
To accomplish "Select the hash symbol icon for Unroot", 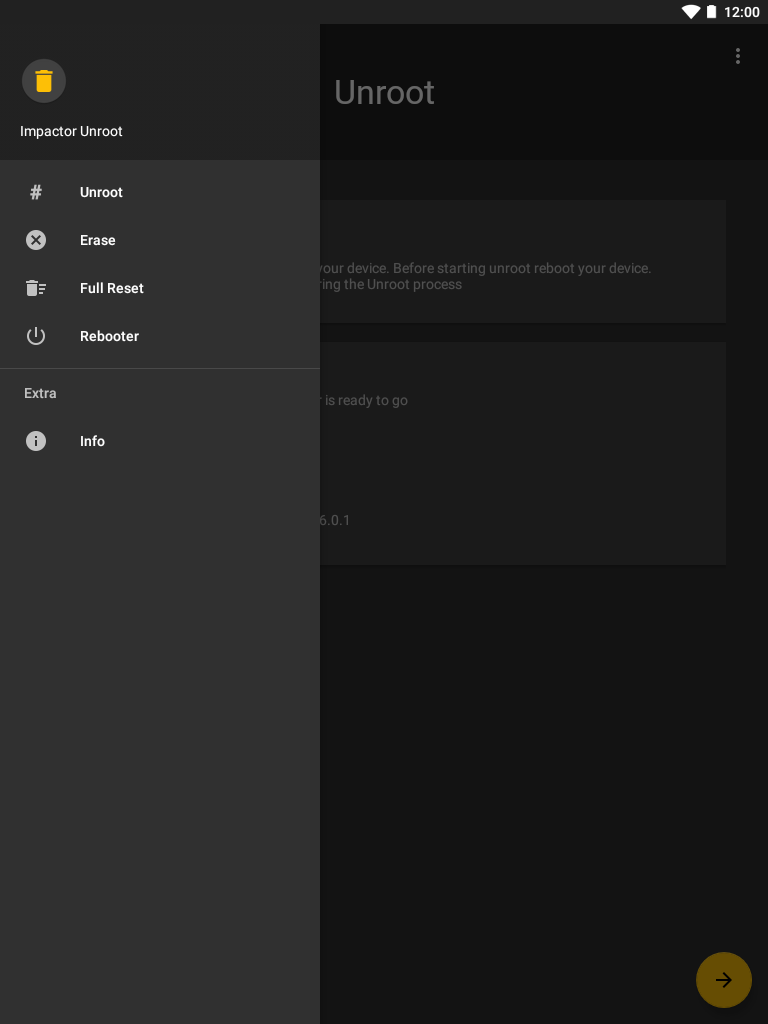I will pos(36,192).
